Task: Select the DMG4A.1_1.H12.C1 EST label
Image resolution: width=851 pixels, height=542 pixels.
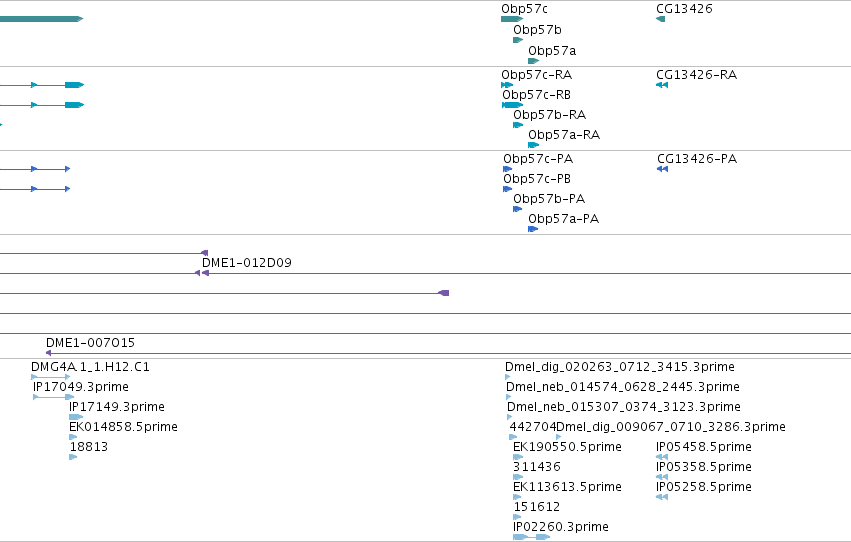Action: coord(90,367)
